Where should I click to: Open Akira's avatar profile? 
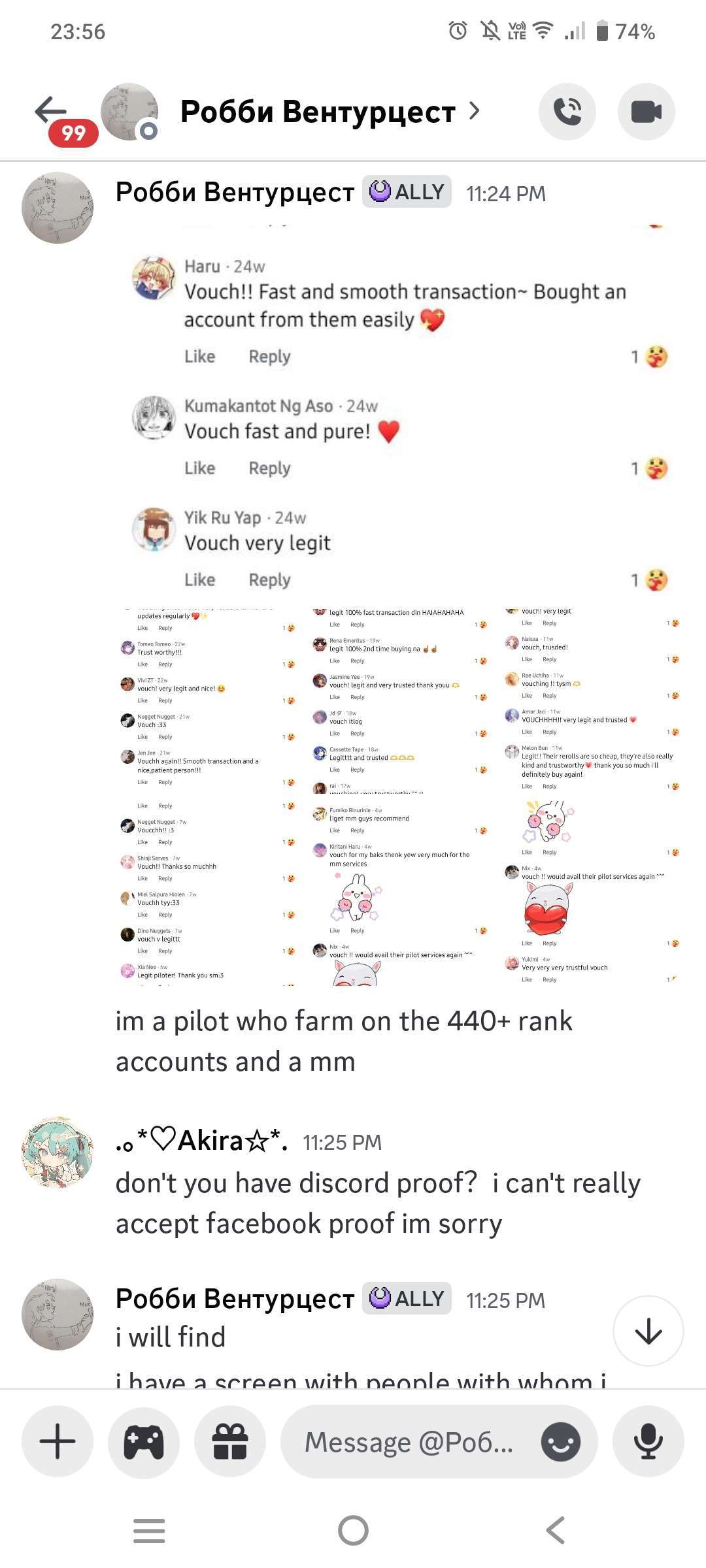tap(58, 1152)
